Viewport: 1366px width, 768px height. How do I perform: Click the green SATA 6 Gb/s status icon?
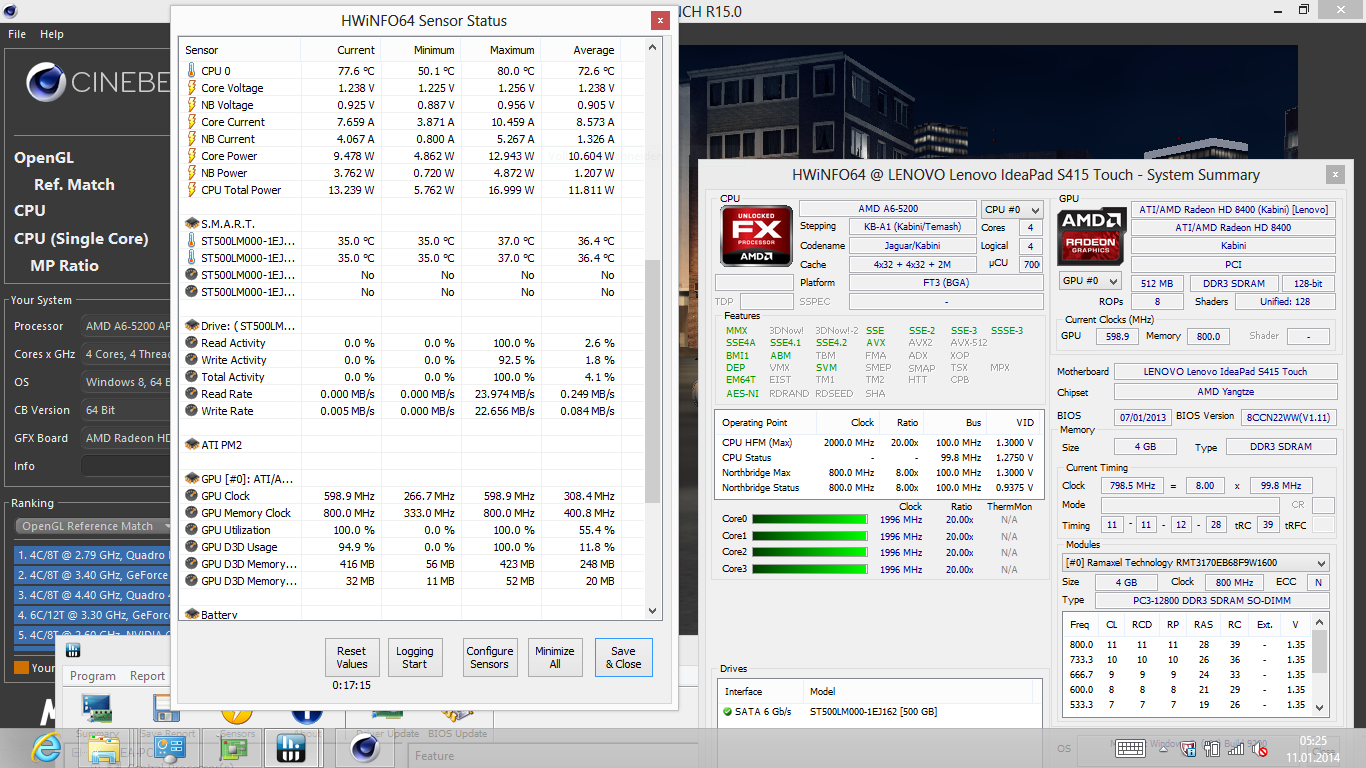click(x=727, y=712)
